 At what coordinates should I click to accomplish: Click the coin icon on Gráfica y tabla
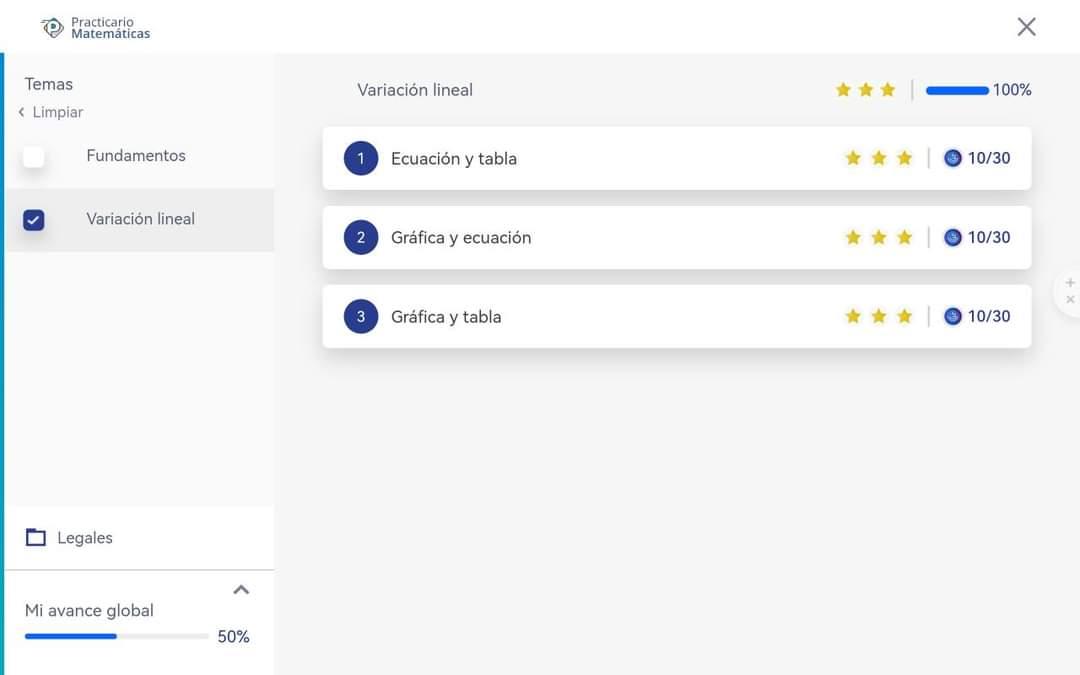952,316
